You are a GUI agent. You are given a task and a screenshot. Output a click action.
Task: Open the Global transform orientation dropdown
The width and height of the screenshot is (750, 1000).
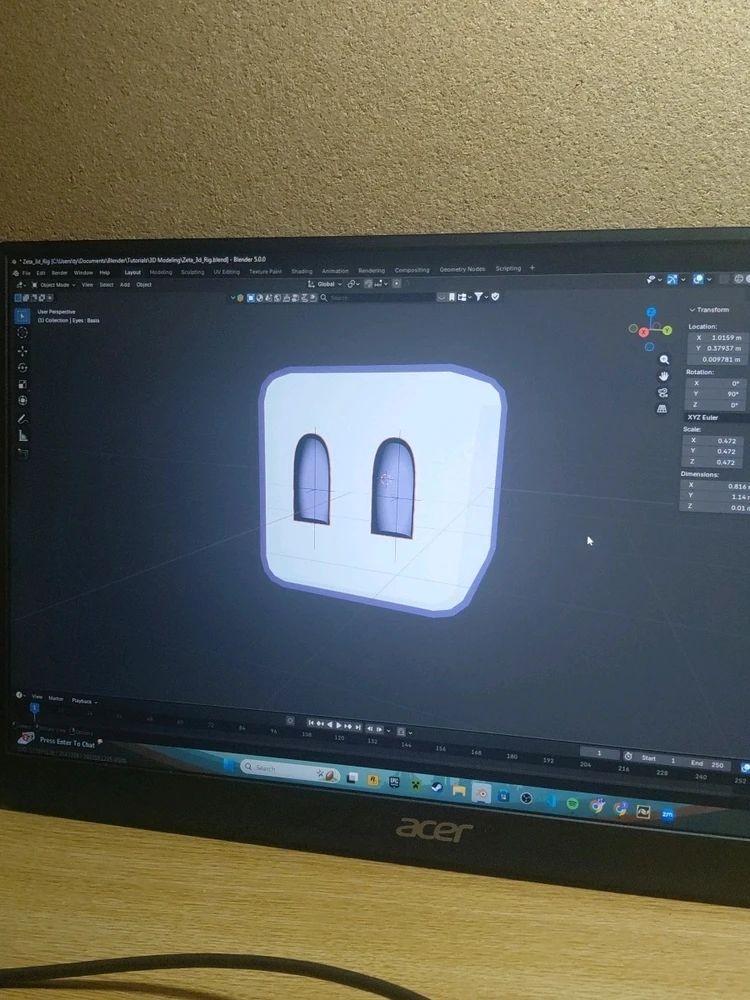[x=328, y=284]
